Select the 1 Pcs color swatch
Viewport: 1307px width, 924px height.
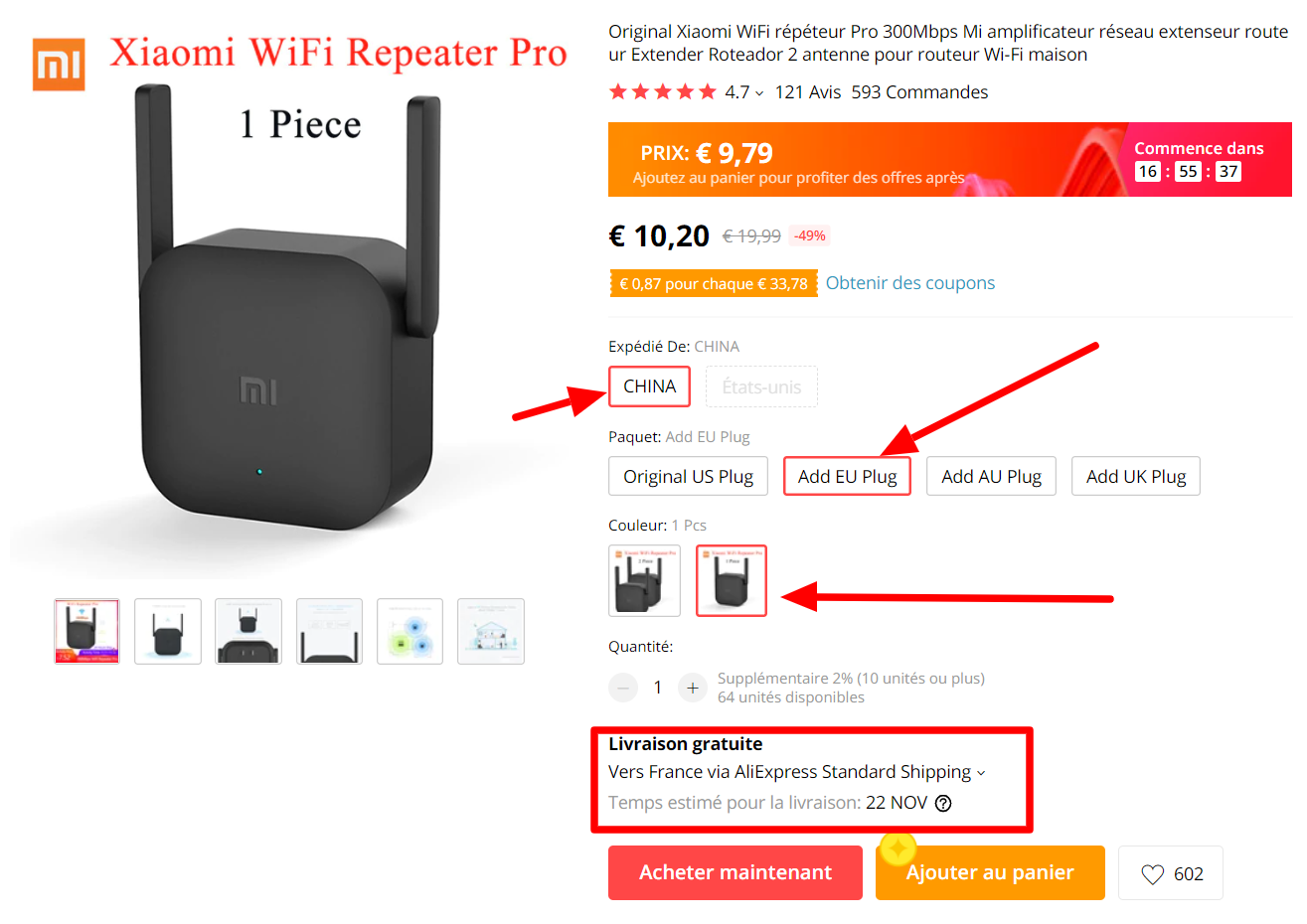(x=731, y=580)
